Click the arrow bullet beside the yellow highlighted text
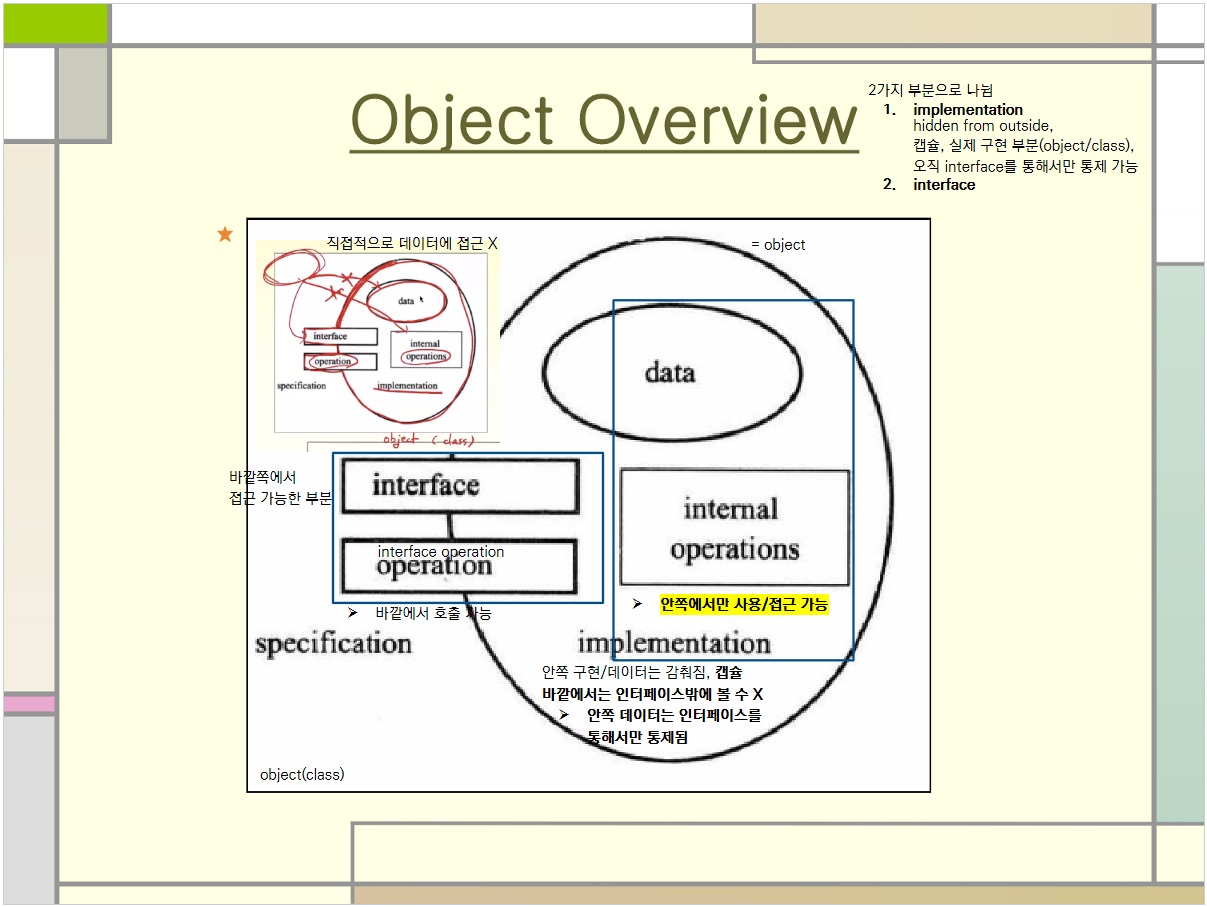The width and height of the screenshot is (1207, 907). coord(637,604)
